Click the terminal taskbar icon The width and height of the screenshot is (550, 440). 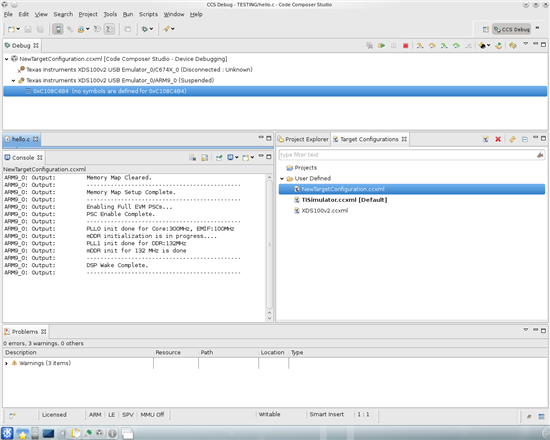pyautogui.click(x=48, y=434)
